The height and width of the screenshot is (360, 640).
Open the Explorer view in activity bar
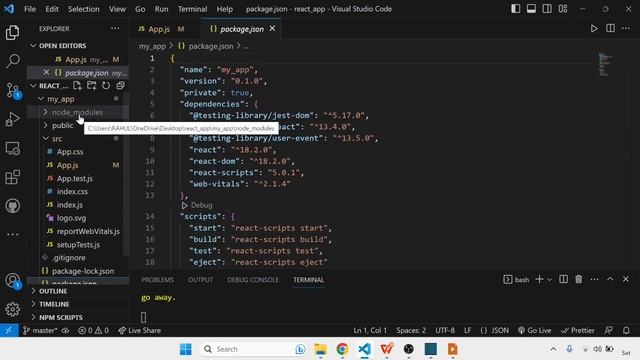[x=12, y=33]
